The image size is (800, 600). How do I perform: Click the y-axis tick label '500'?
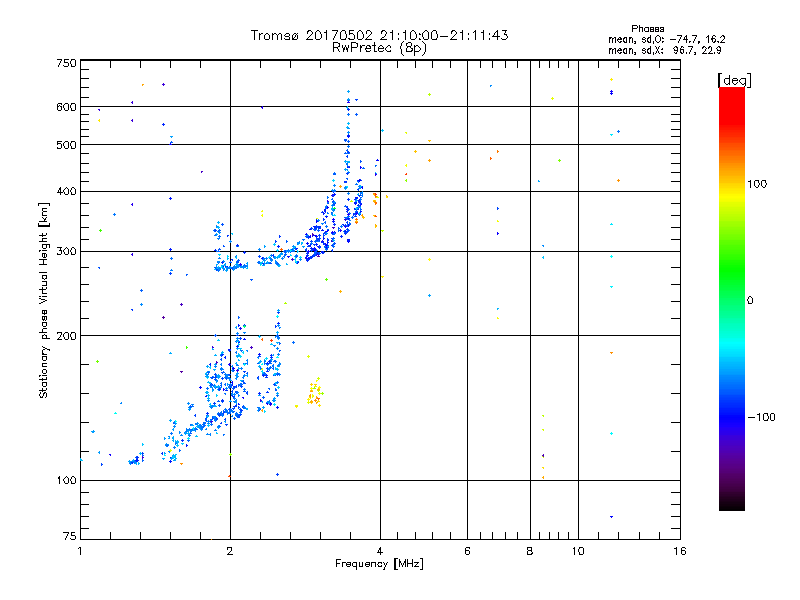[x=66, y=145]
